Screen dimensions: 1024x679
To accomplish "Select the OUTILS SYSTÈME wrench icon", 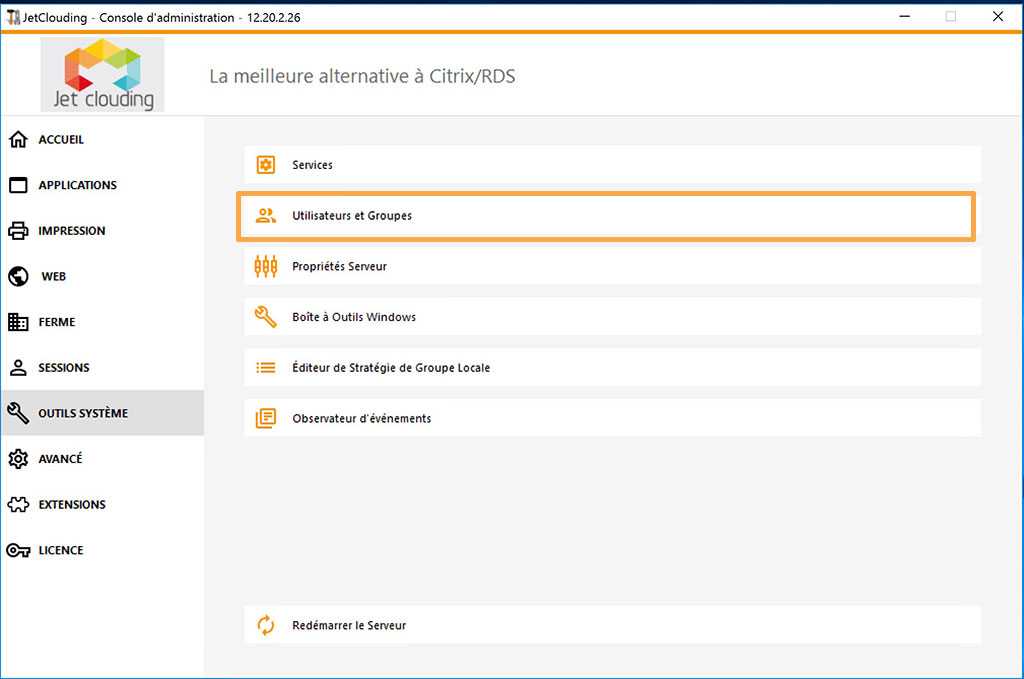I will point(18,412).
